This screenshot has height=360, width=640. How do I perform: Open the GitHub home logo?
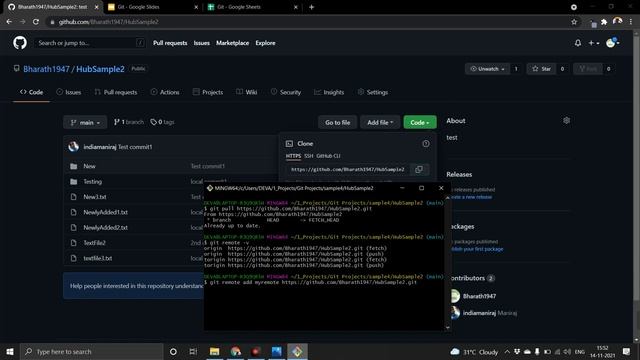click(x=20, y=42)
